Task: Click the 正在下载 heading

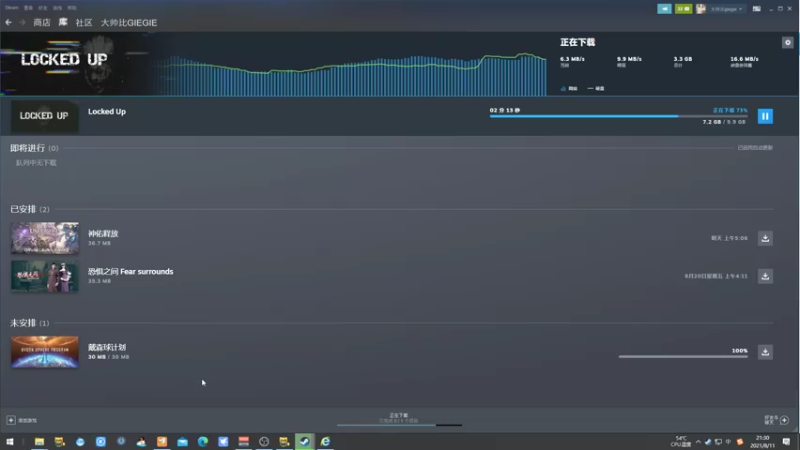Action: tap(578, 42)
